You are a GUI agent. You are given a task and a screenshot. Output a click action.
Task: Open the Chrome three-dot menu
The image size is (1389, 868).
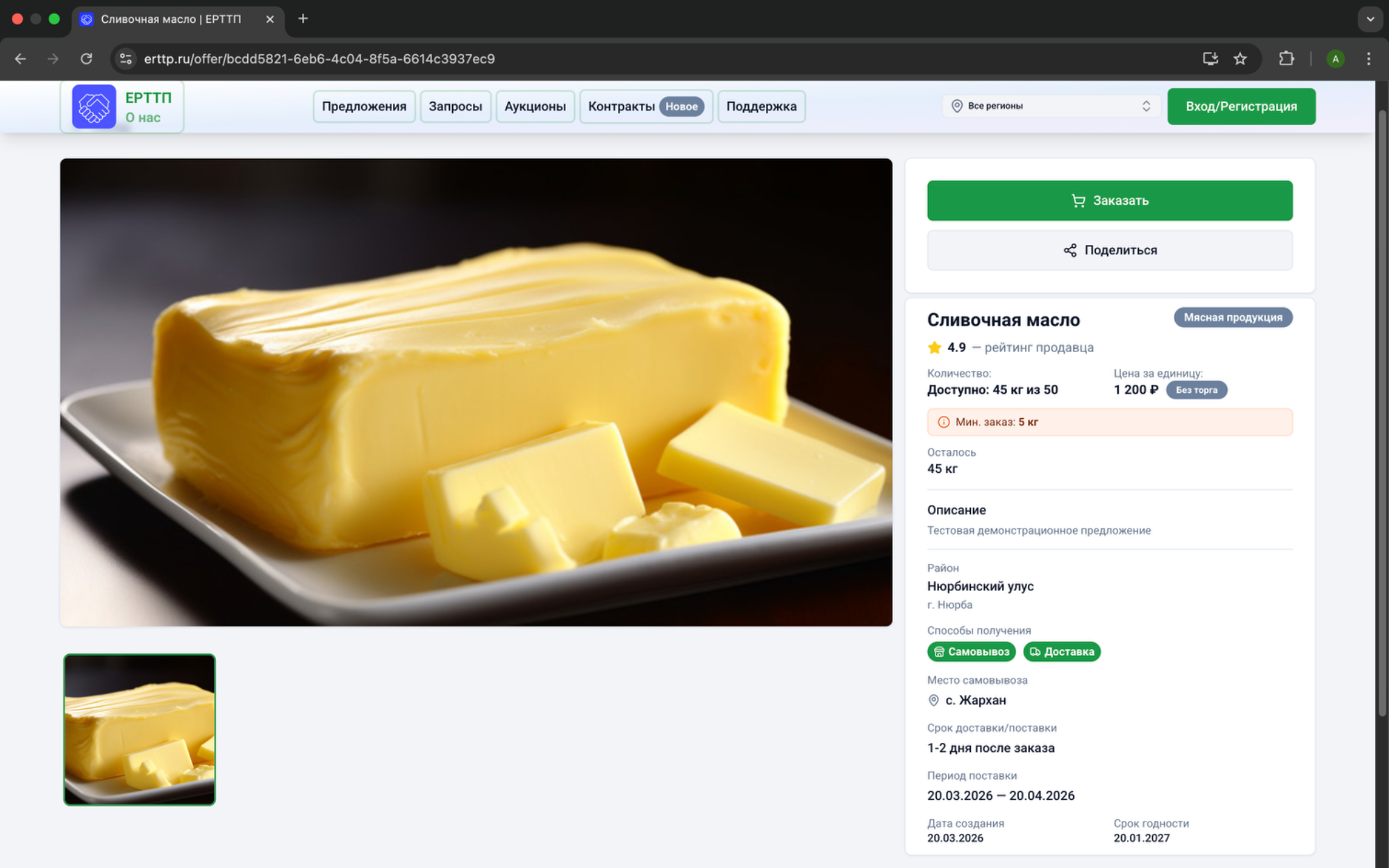pos(1368,59)
